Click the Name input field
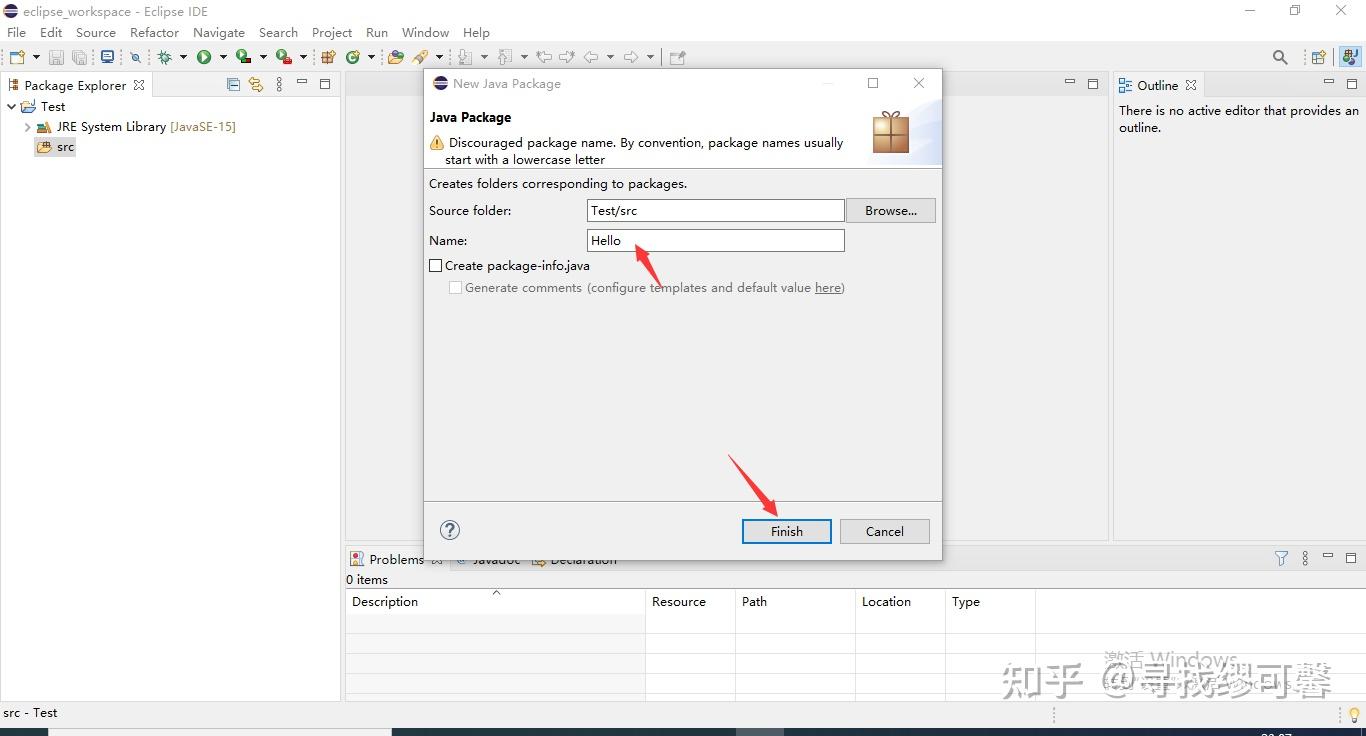 [x=716, y=240]
